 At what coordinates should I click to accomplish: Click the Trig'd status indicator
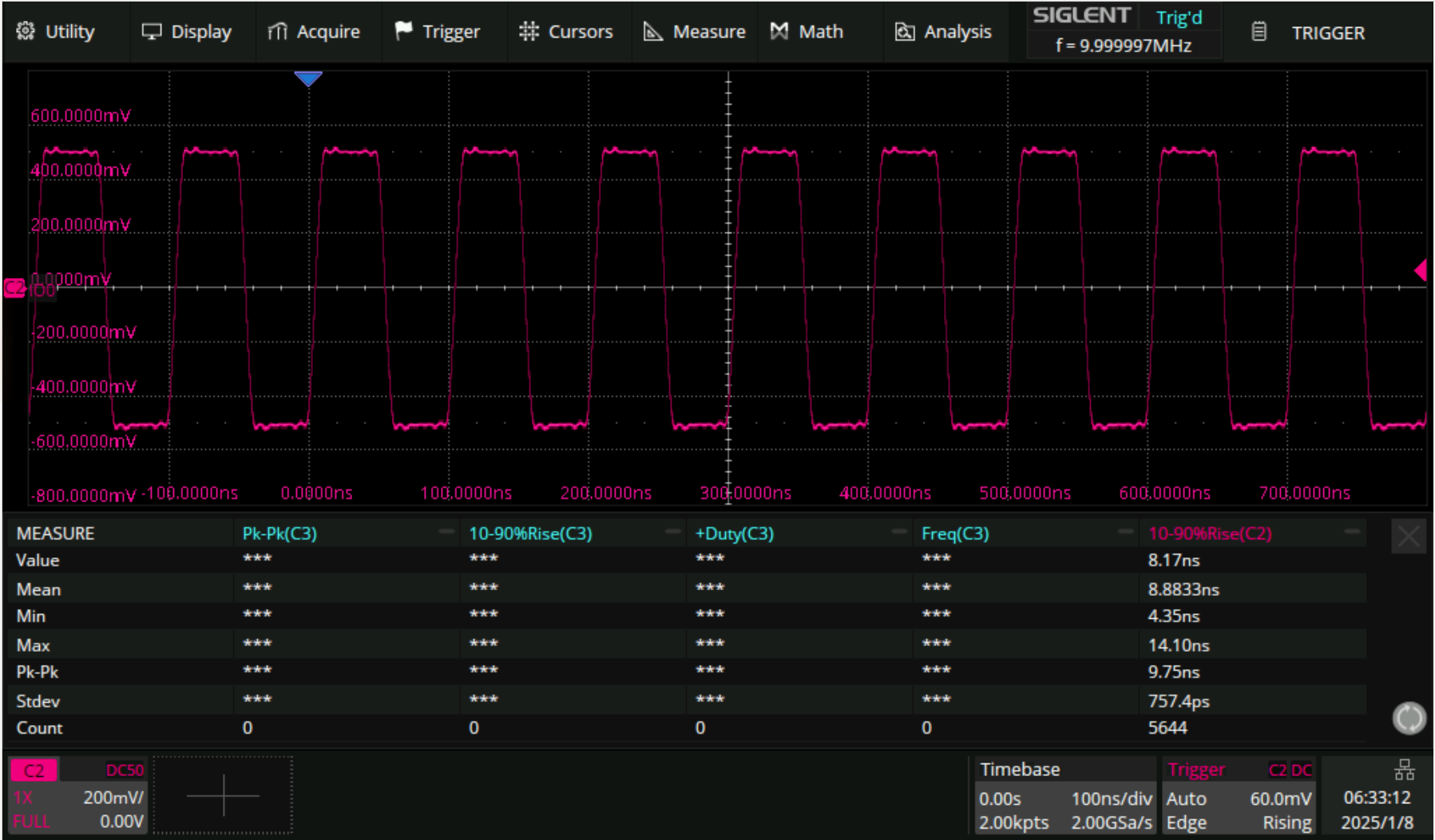click(1179, 18)
